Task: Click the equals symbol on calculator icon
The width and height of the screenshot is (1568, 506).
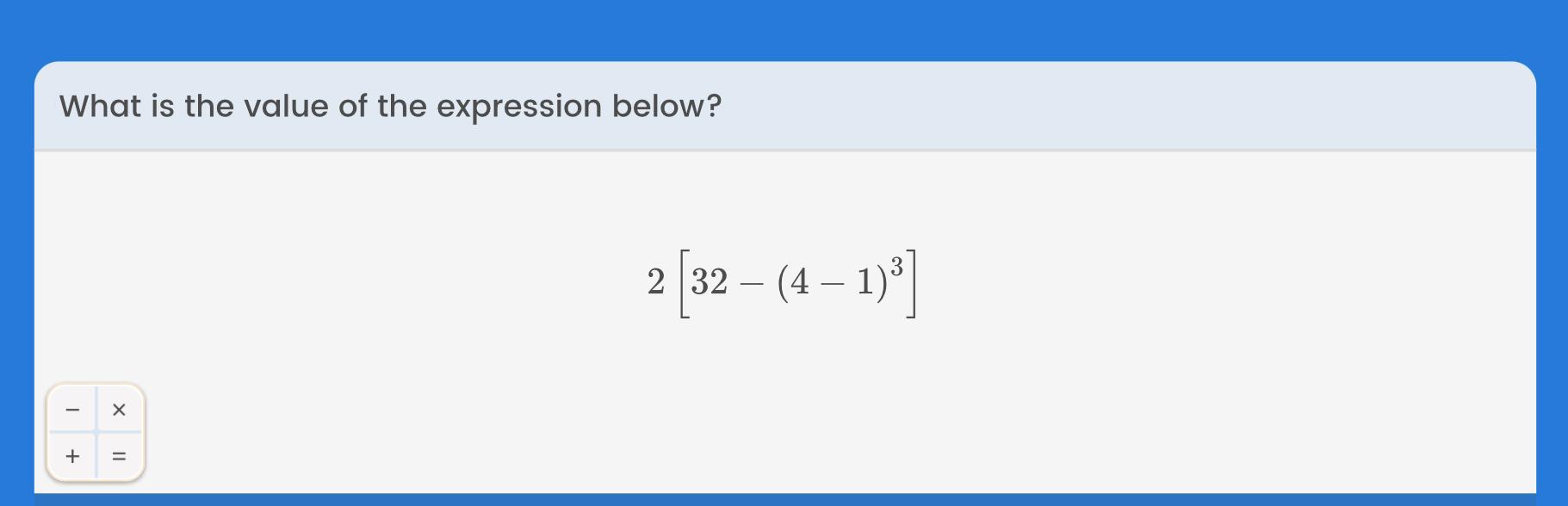Action: click(x=119, y=456)
